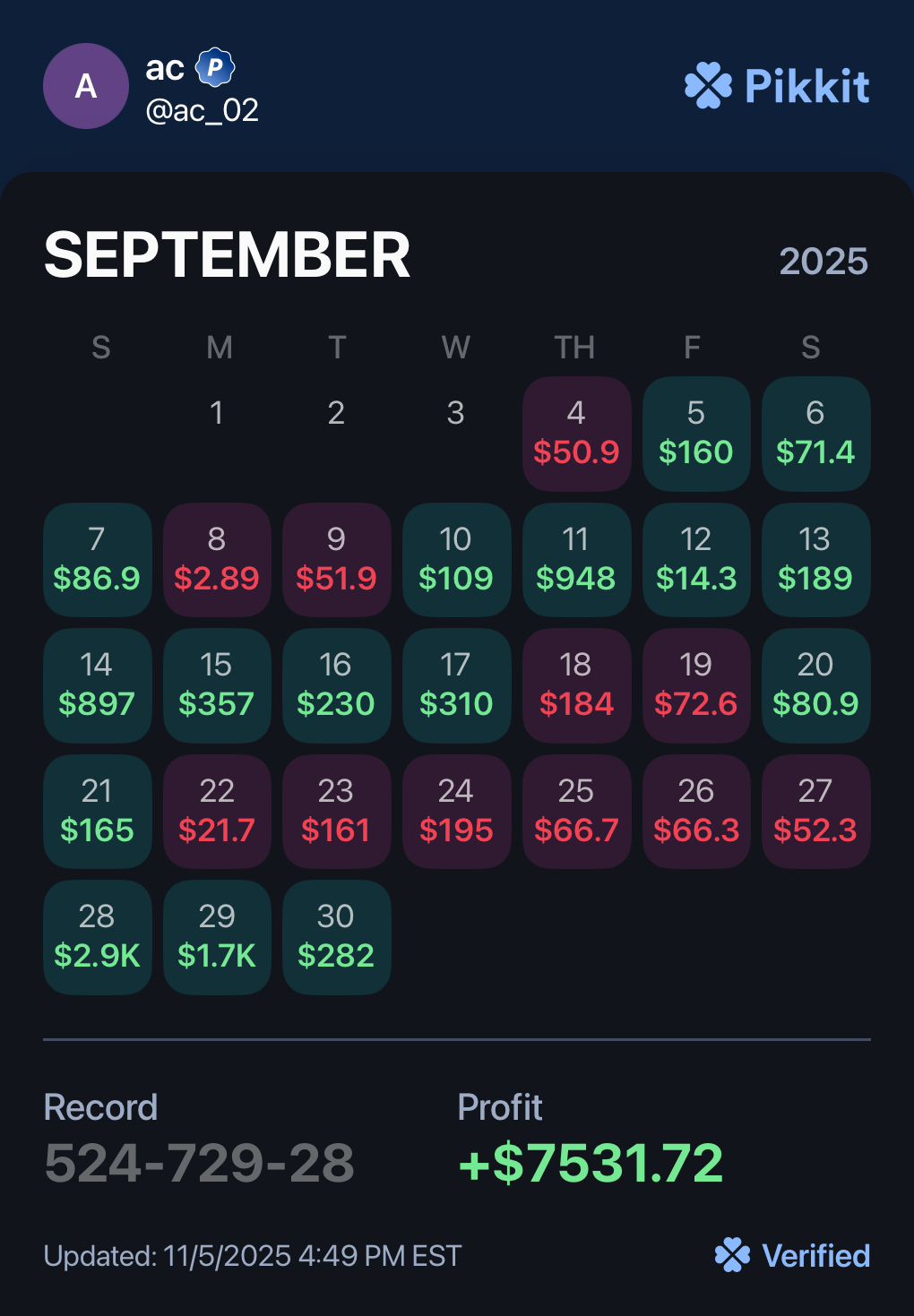Click the +$7531.72 profit total
Image resolution: width=914 pixels, height=1316 pixels.
tap(591, 1163)
